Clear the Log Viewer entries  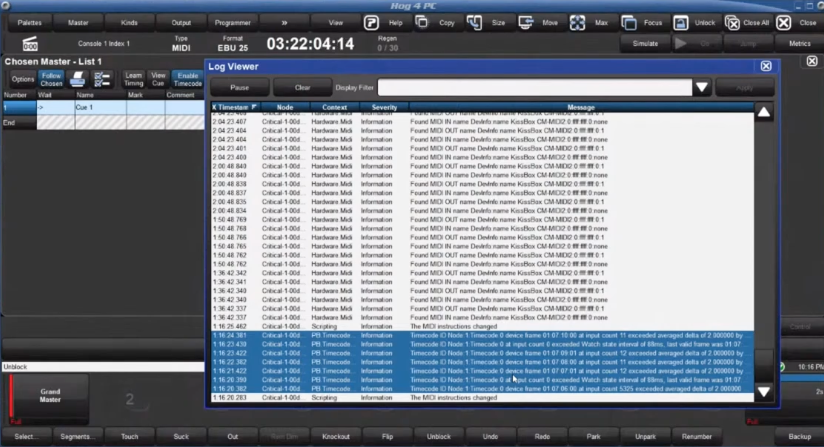click(x=302, y=88)
